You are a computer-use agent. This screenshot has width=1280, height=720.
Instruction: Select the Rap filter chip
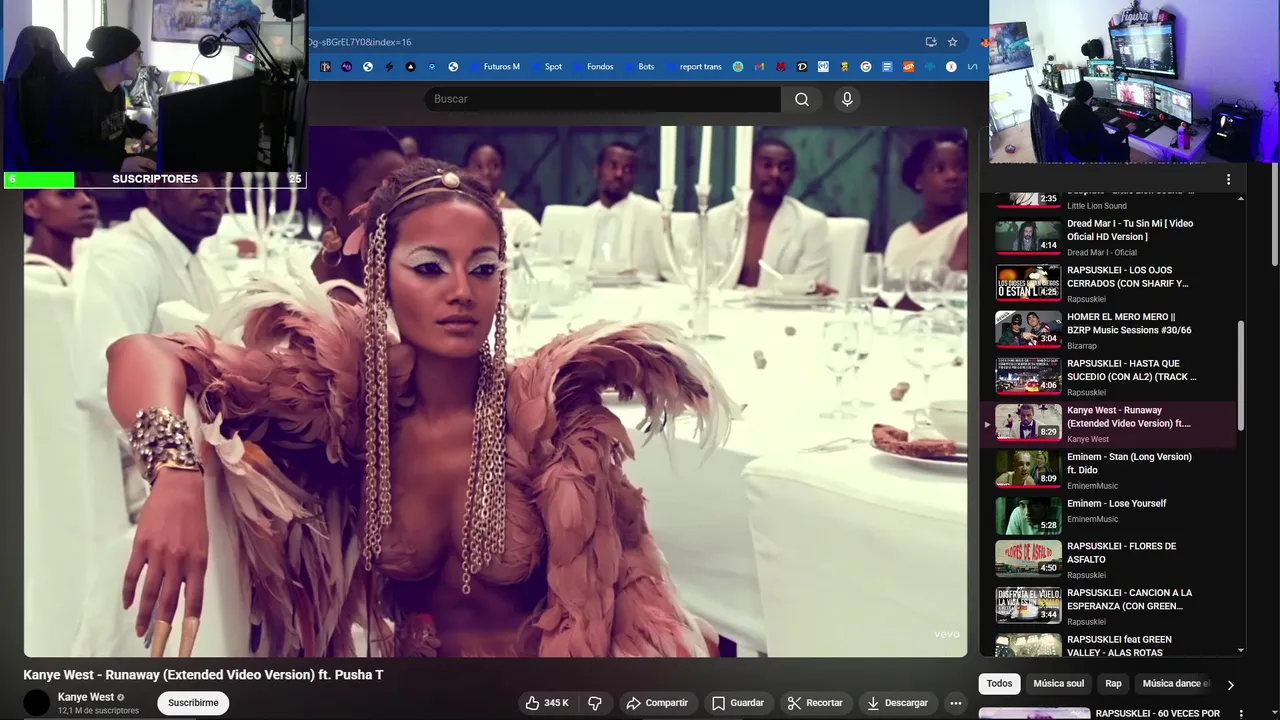[x=1113, y=684]
